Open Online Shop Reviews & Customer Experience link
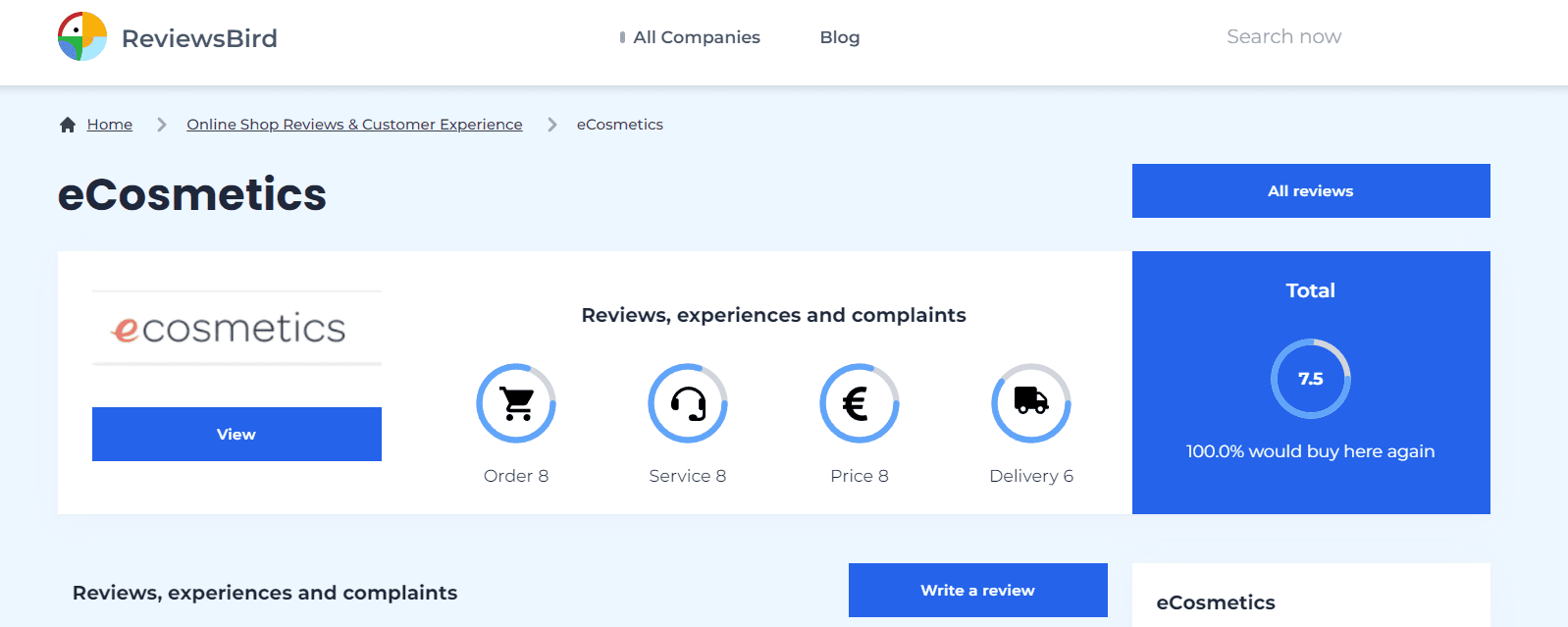Screen dimensions: 1568x627 (x=354, y=125)
